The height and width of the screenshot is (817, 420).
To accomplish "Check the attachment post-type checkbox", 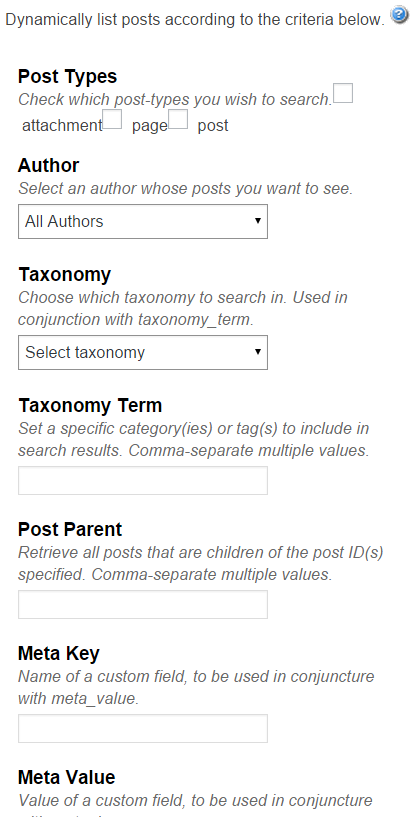I will (343, 93).
